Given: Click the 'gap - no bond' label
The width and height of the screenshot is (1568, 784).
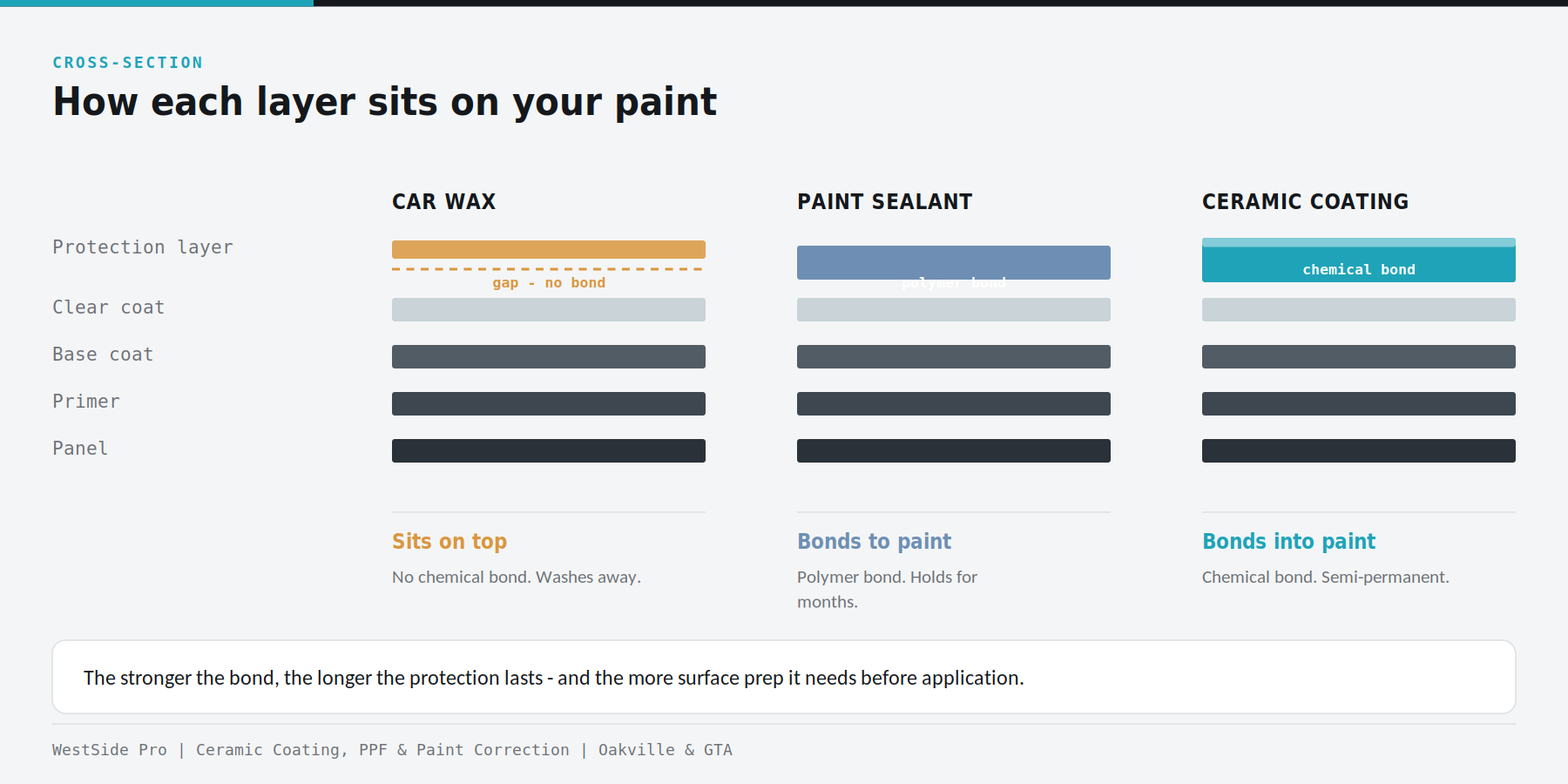Looking at the screenshot, I should [549, 283].
